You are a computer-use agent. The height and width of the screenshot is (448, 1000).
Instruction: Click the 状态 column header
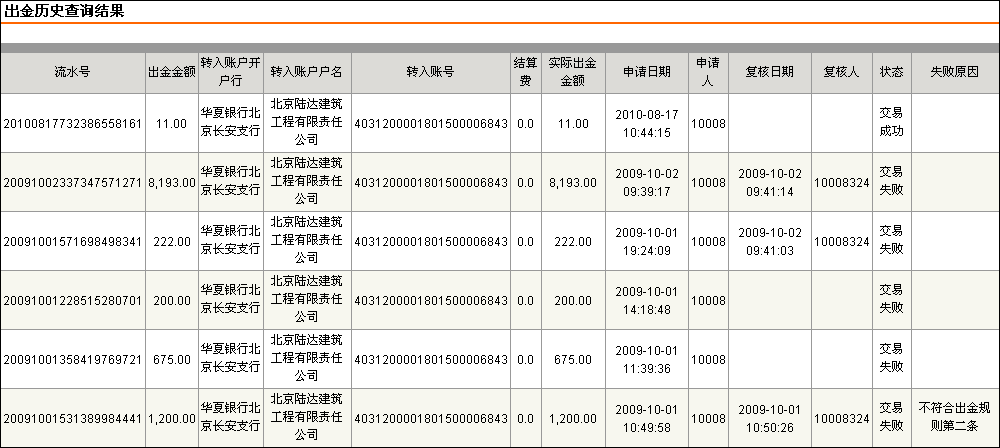[892, 72]
